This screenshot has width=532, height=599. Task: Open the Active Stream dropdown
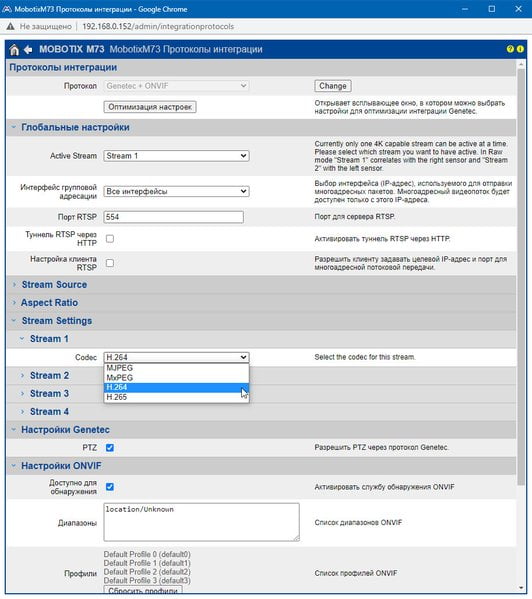click(176, 156)
